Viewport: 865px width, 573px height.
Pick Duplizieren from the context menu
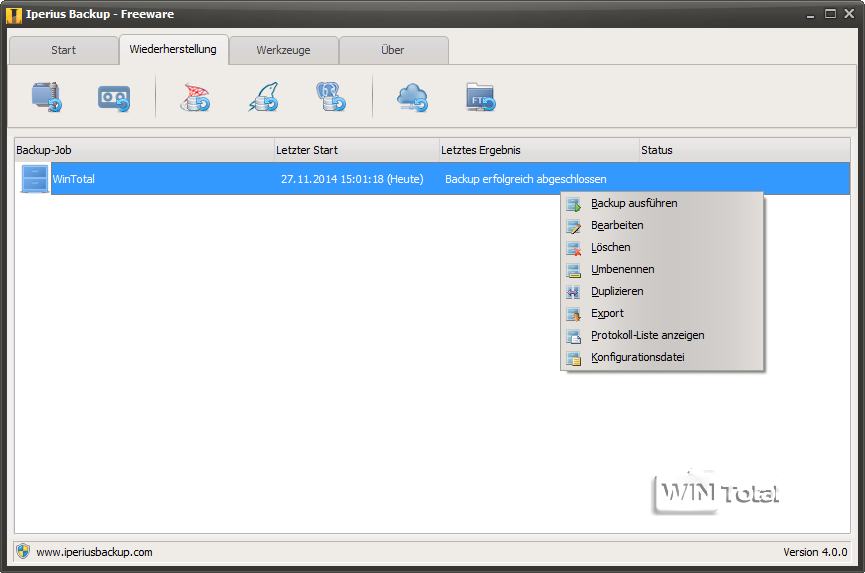click(662, 292)
